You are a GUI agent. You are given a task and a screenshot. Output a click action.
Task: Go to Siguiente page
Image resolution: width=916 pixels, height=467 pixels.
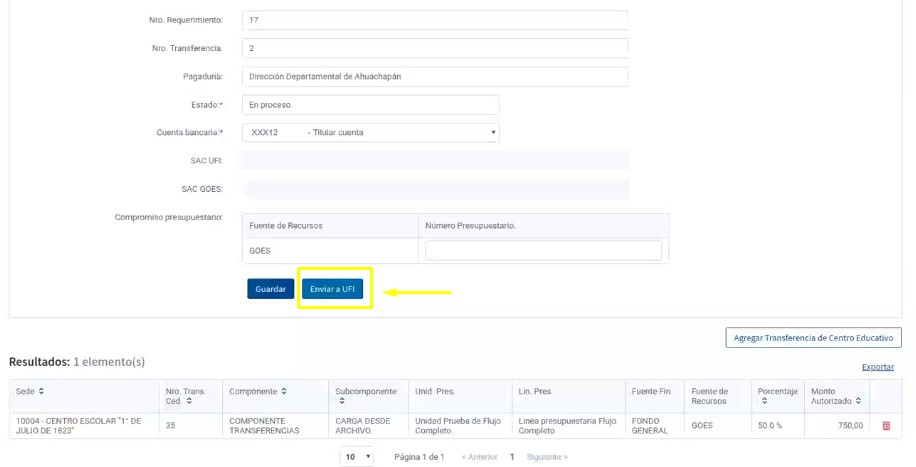pos(547,457)
